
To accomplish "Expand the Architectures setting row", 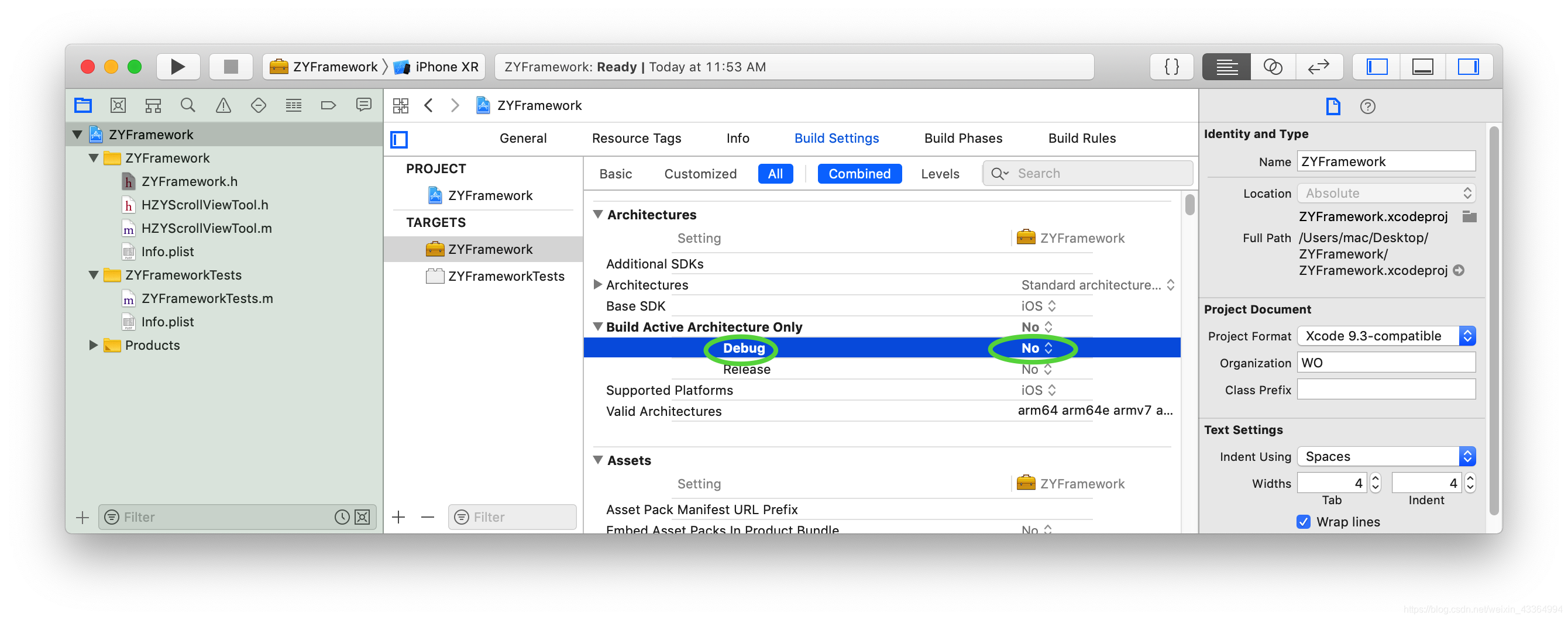I will coord(598,285).
